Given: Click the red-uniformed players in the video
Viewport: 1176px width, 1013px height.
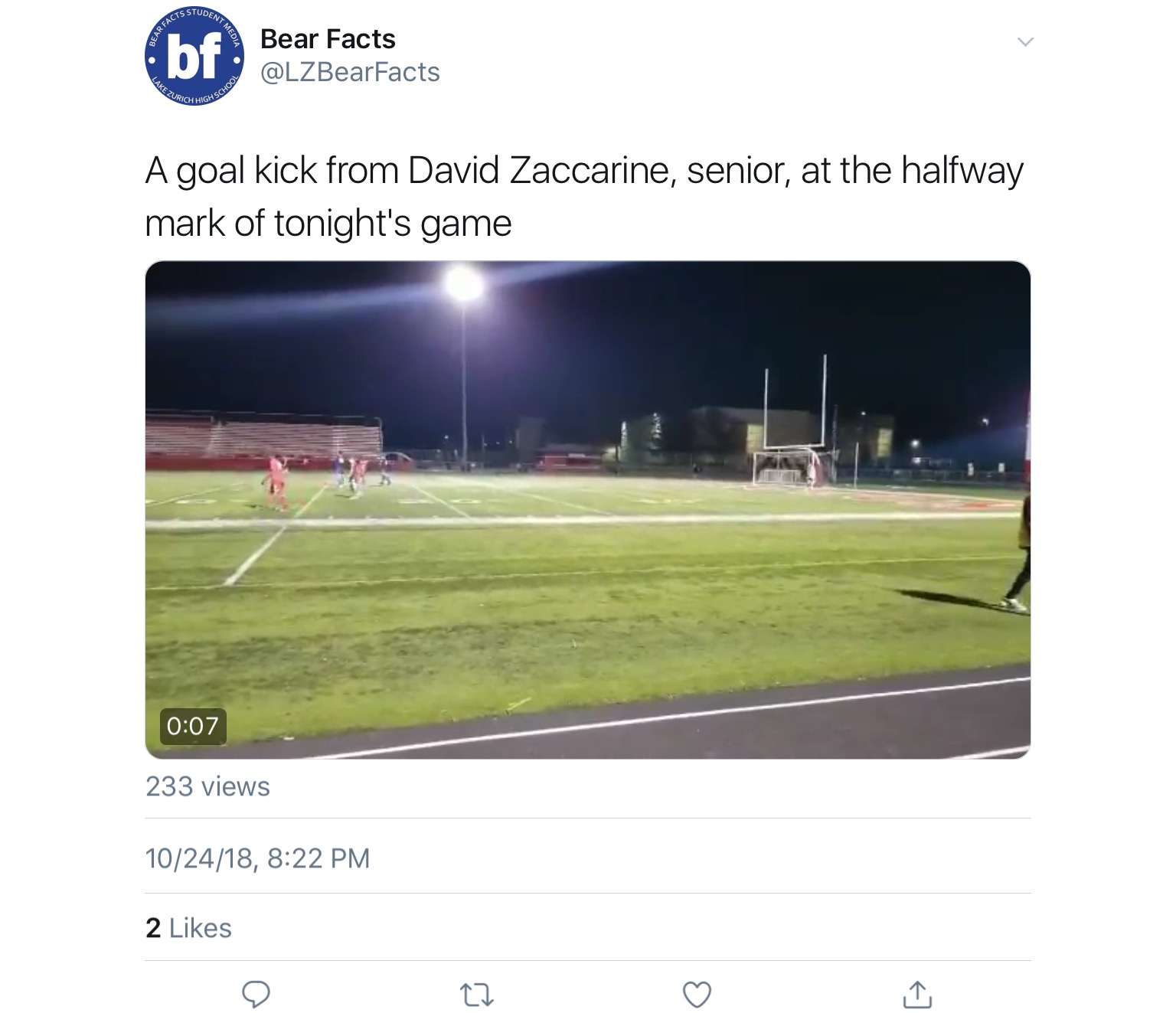Looking at the screenshot, I should pyautogui.click(x=277, y=481).
